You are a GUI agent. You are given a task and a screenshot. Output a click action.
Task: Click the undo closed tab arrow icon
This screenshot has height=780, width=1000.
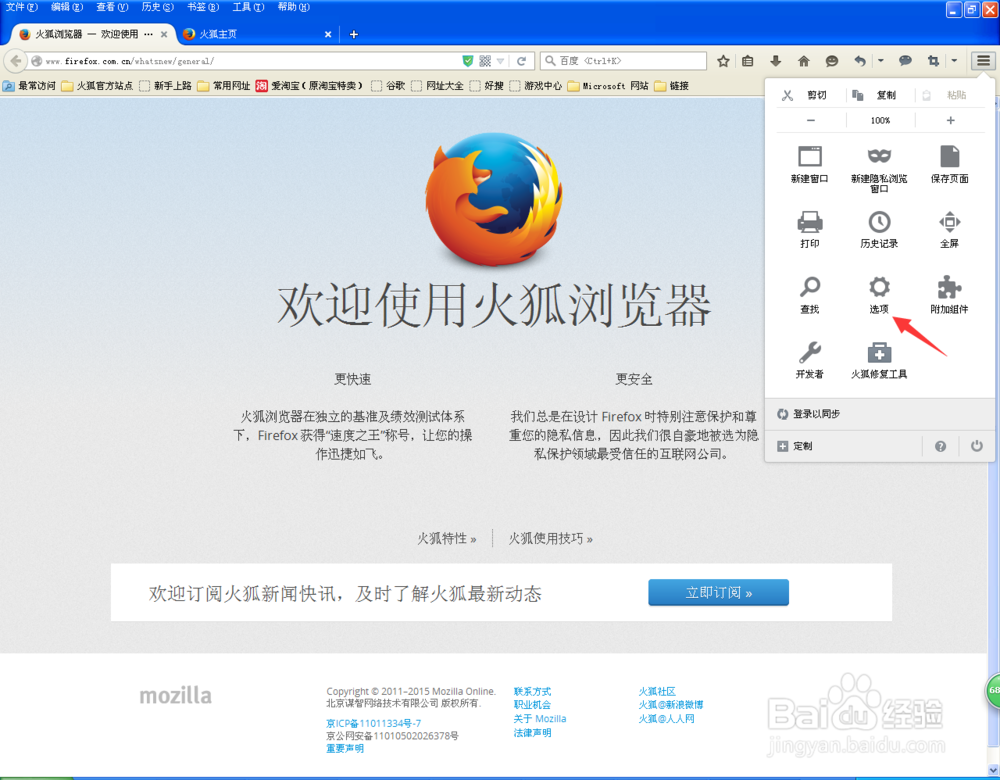860,61
